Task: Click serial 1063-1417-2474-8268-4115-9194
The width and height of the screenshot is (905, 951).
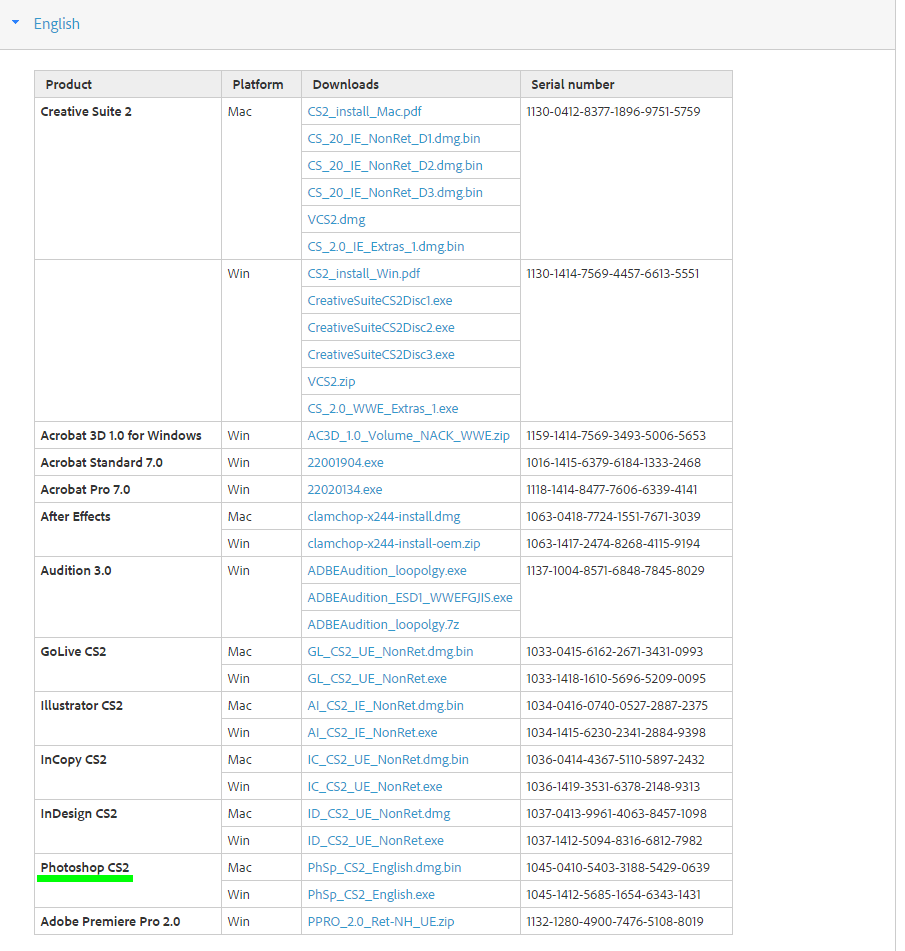Action: pos(613,543)
